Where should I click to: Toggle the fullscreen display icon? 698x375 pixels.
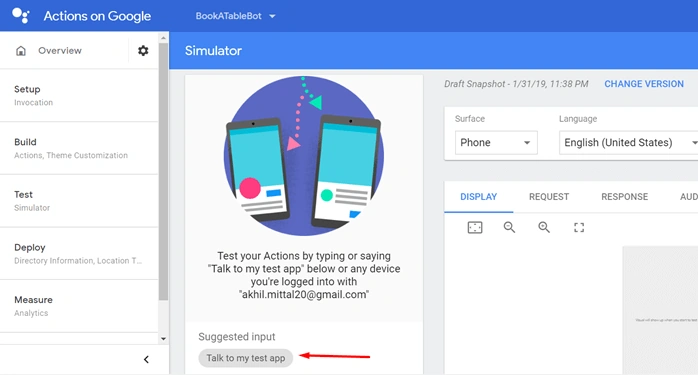click(579, 228)
